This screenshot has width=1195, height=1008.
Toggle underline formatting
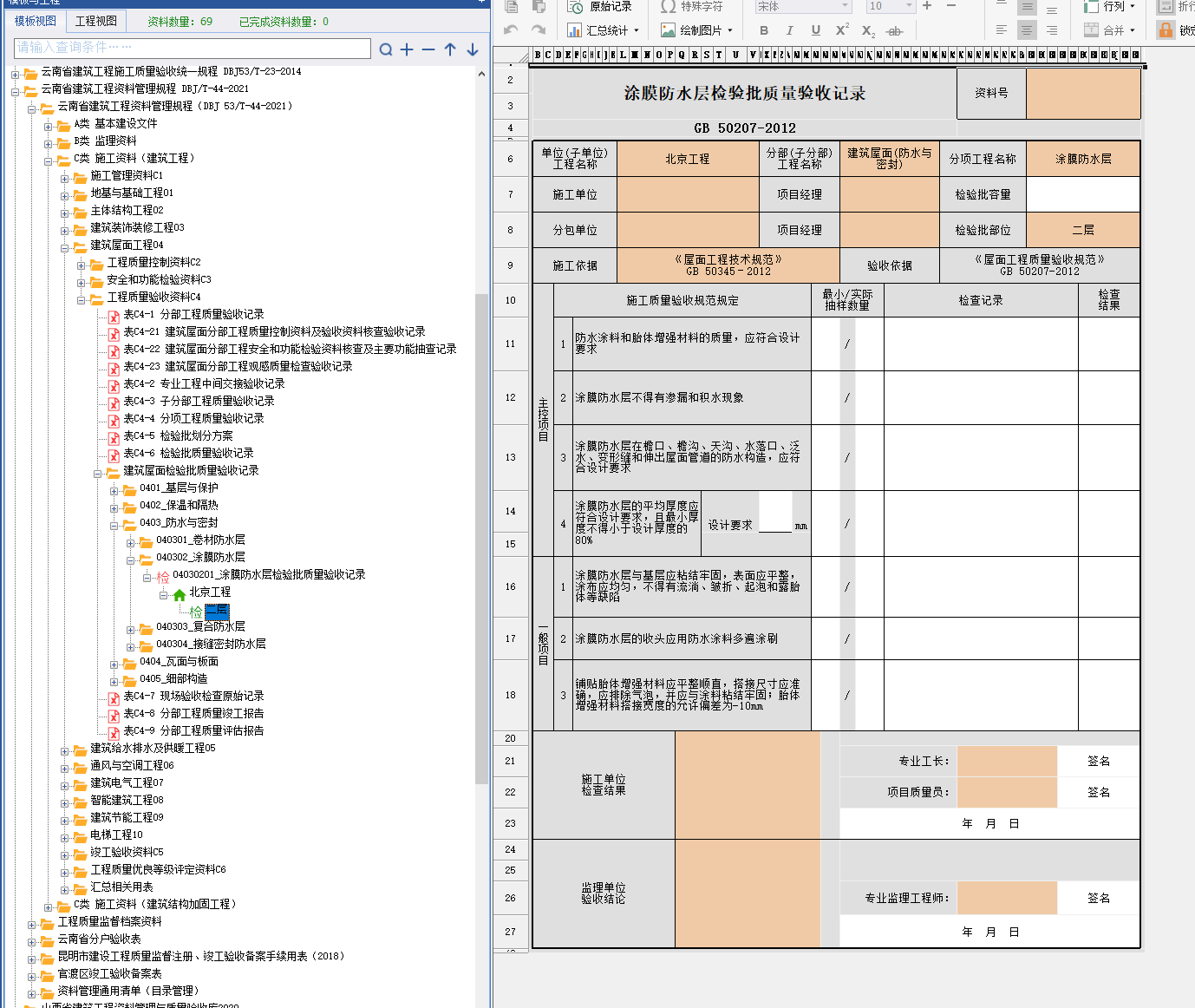(x=816, y=30)
